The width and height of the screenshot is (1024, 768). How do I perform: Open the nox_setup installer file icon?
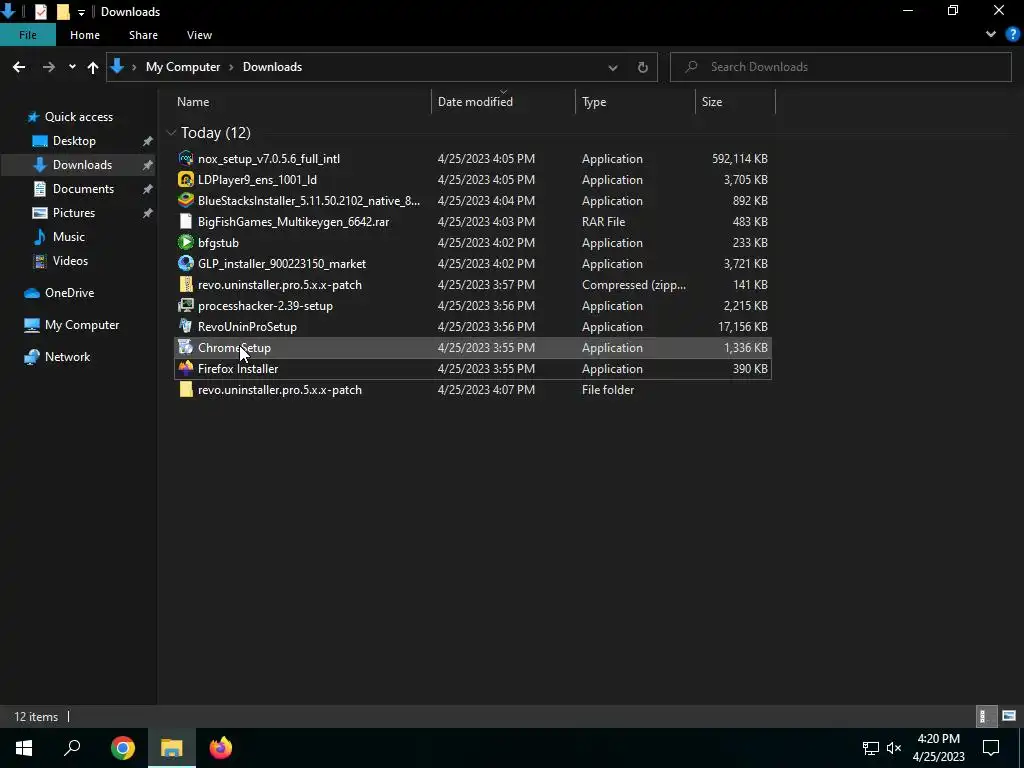tap(185, 159)
